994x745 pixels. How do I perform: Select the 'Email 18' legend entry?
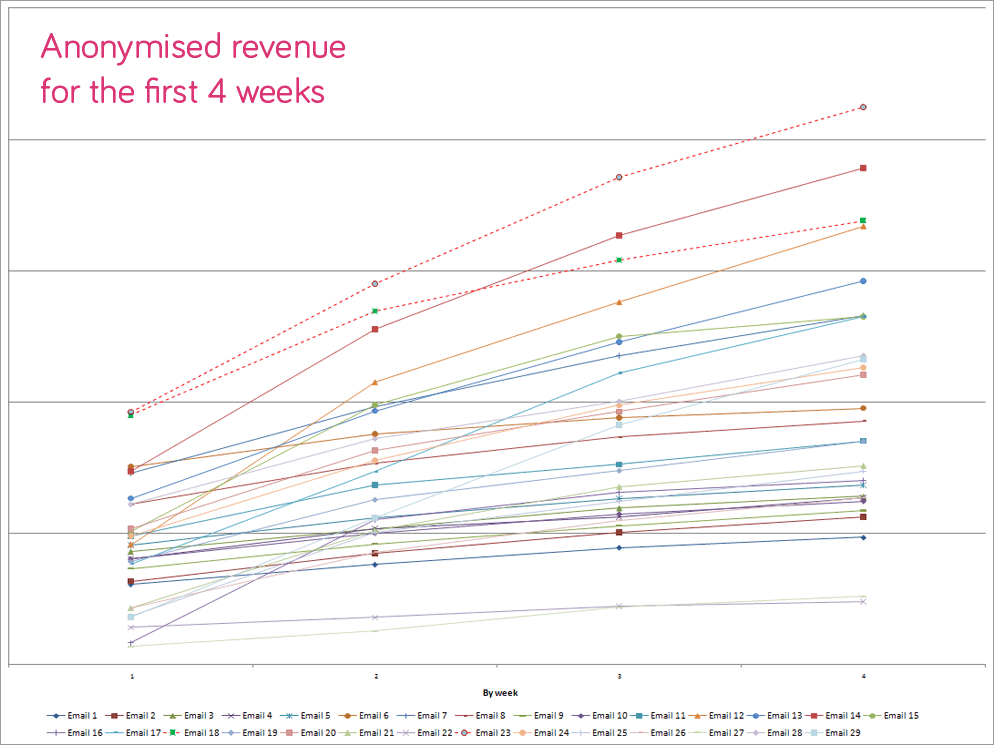coord(191,732)
